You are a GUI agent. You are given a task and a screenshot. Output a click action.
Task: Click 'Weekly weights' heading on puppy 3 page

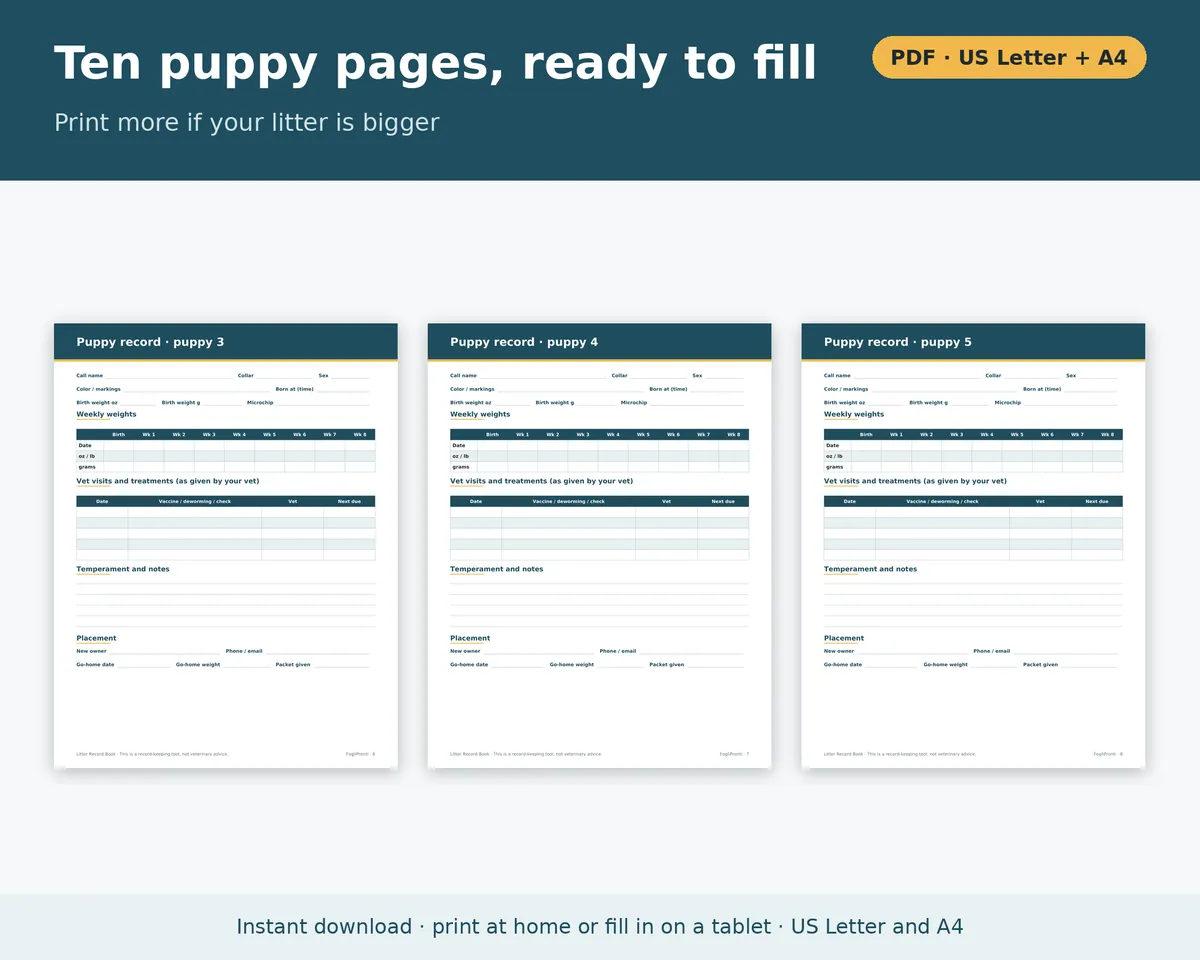coord(106,414)
